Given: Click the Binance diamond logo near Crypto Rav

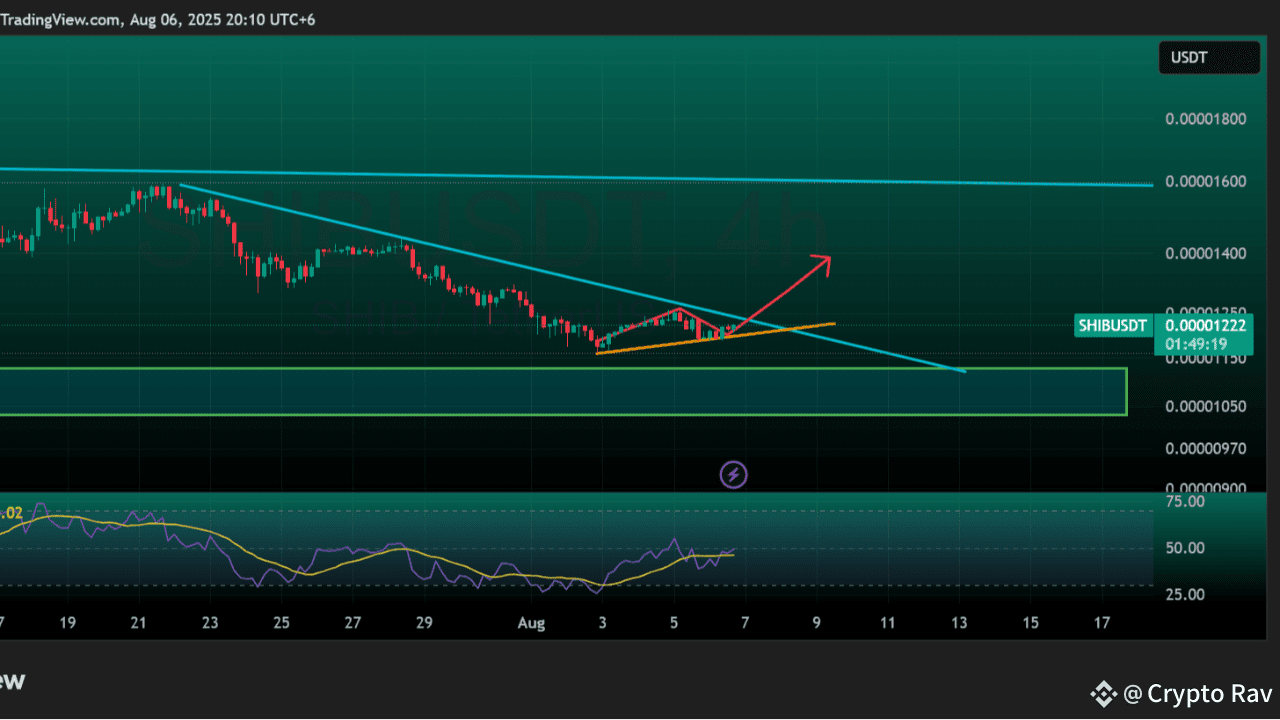Looking at the screenshot, I should pos(1104,693).
